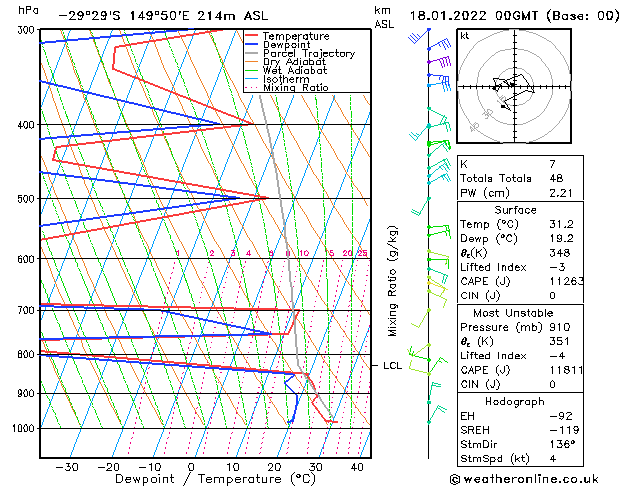The width and height of the screenshot is (629, 486).
Task: Click the 900 hPa pressure axis label
Action: (x=28, y=394)
